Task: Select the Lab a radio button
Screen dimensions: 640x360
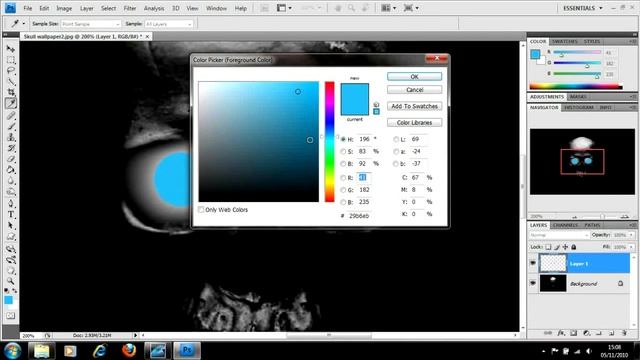Action: click(x=396, y=151)
